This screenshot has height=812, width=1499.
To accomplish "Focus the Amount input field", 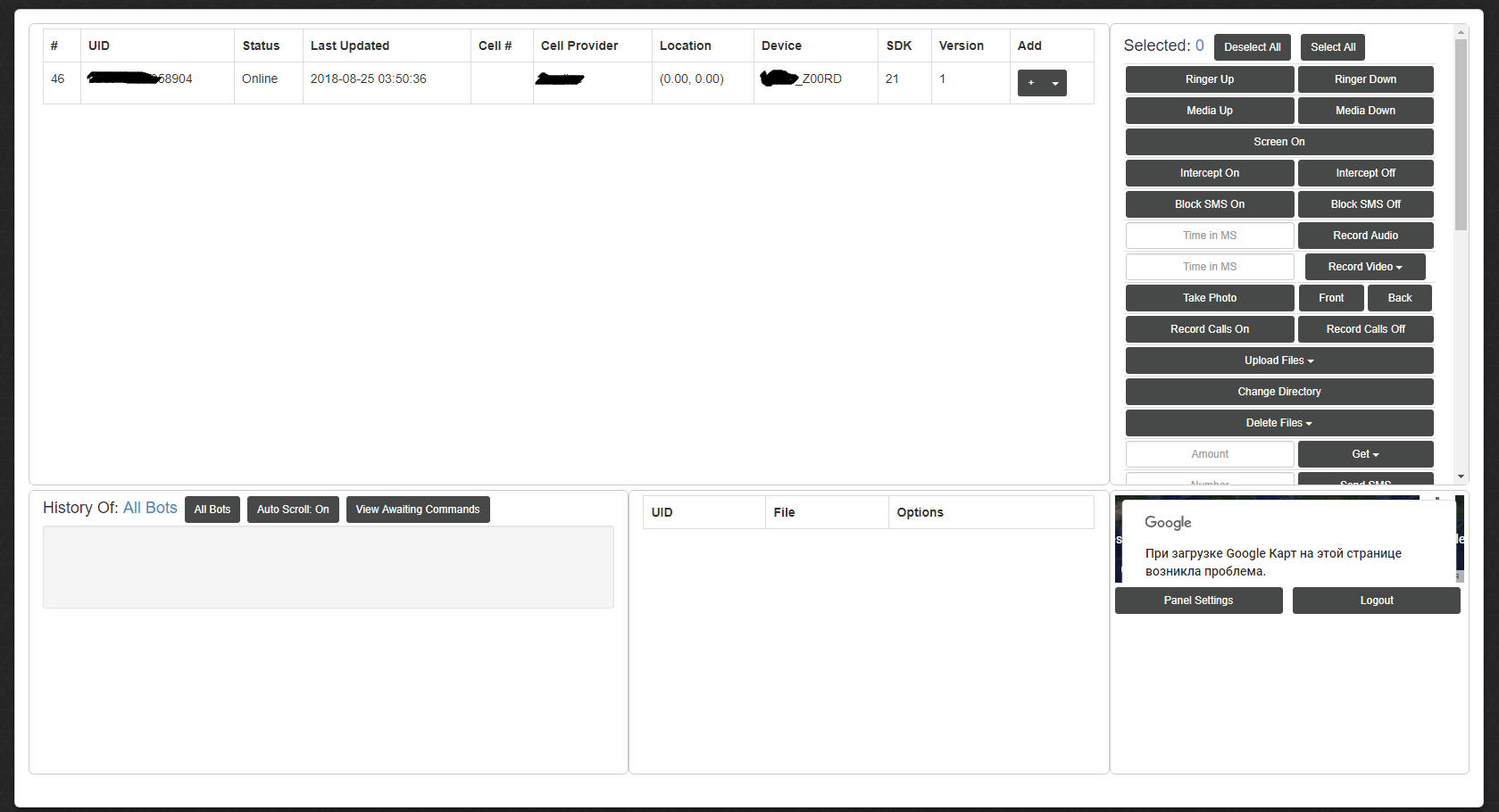I will tap(1209, 454).
